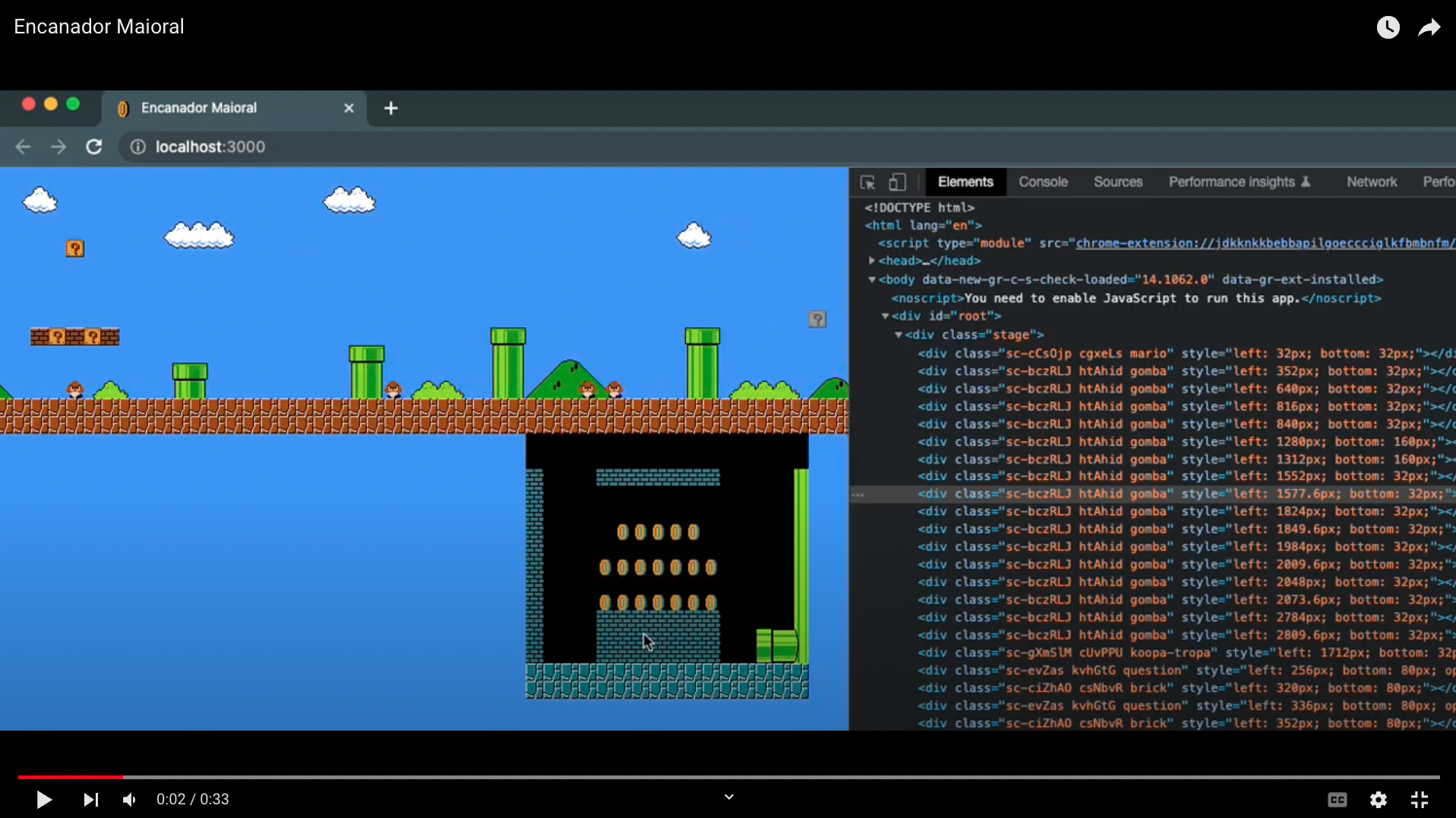1456x818 pixels.
Task: Expand the chevron below progress bar
Action: click(729, 797)
